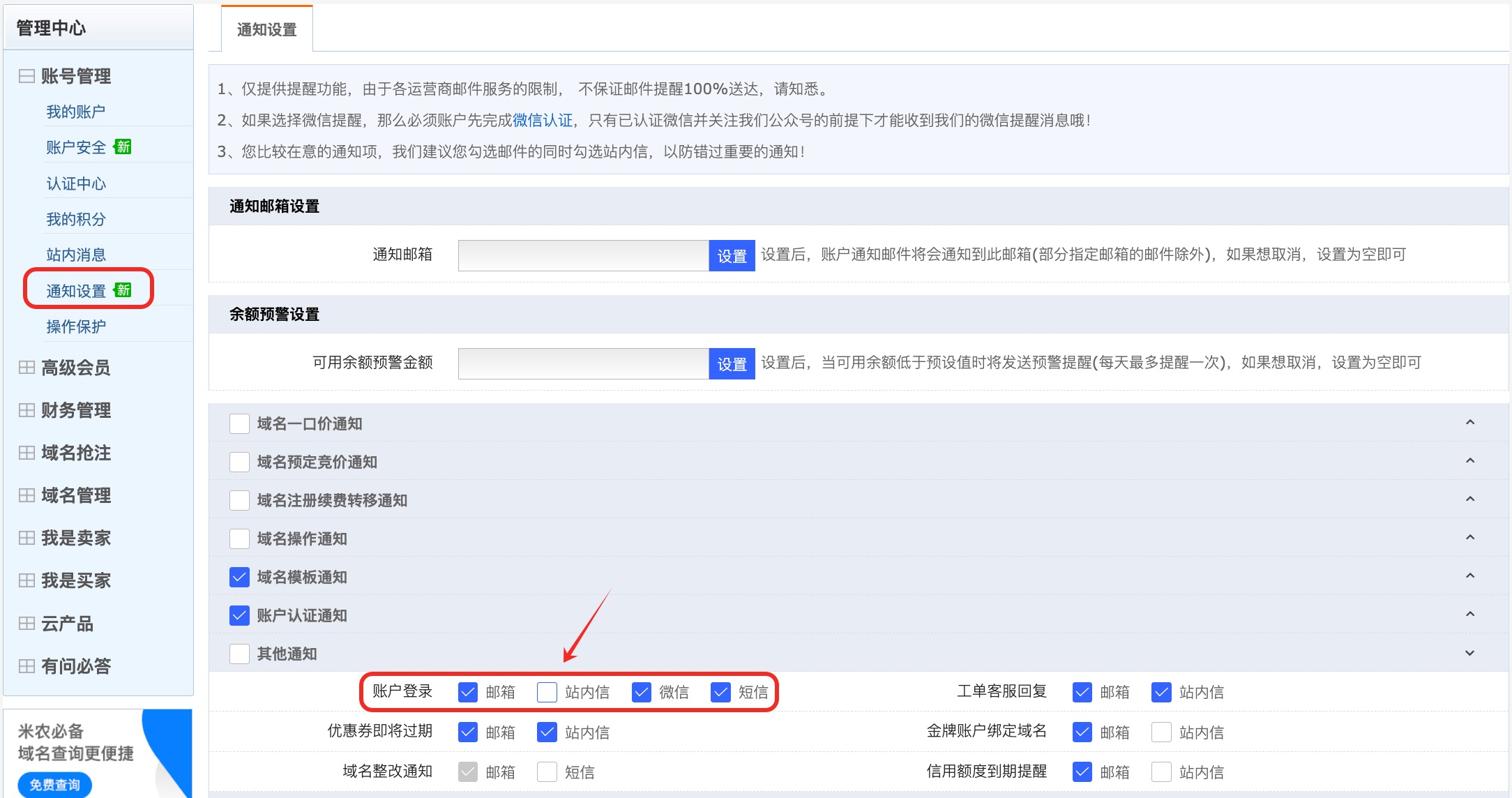Screen dimensions: 1512x798
Task: Expand the 域名管理 plus icon
Action: click(x=27, y=495)
